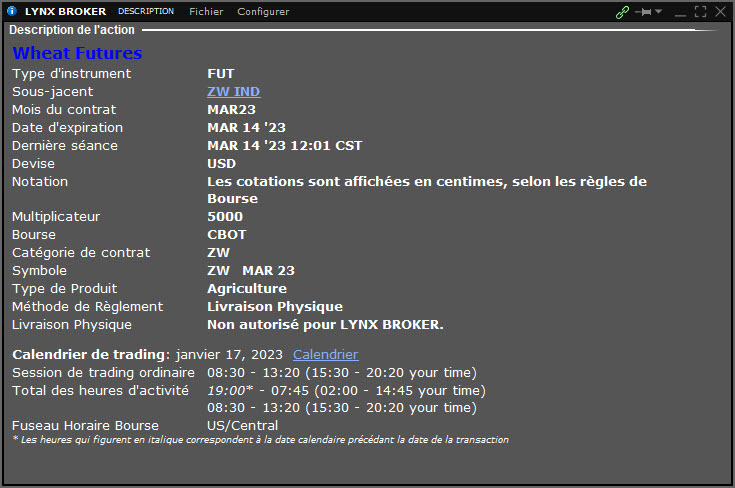
Task: Select 'Non autorisé pour LYNX BROKER.' text
Action: coord(325,325)
